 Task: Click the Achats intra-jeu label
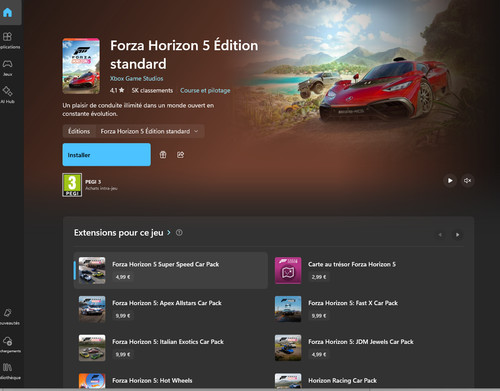pos(101,188)
